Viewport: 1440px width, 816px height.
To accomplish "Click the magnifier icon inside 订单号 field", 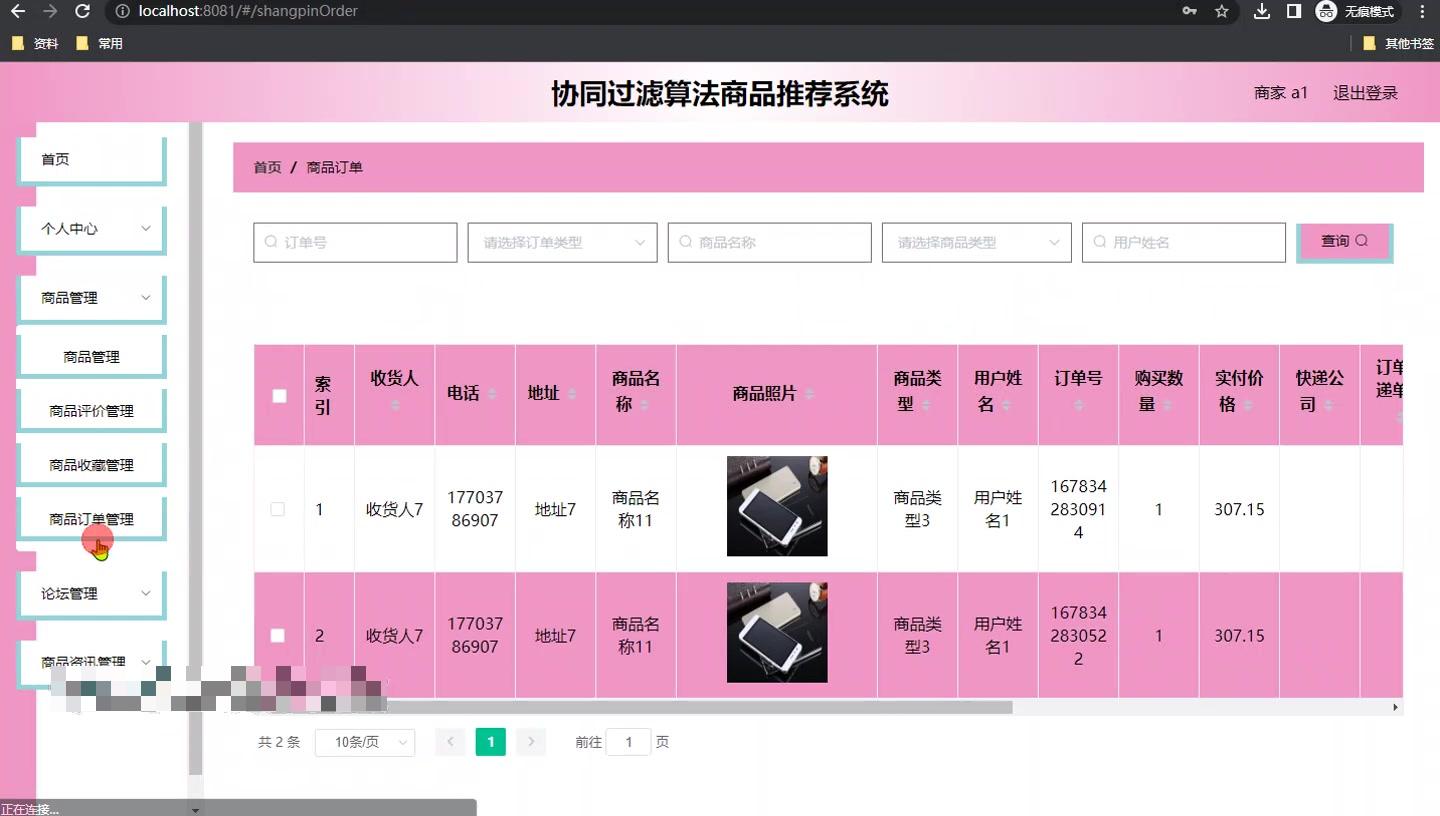I will tap(271, 242).
